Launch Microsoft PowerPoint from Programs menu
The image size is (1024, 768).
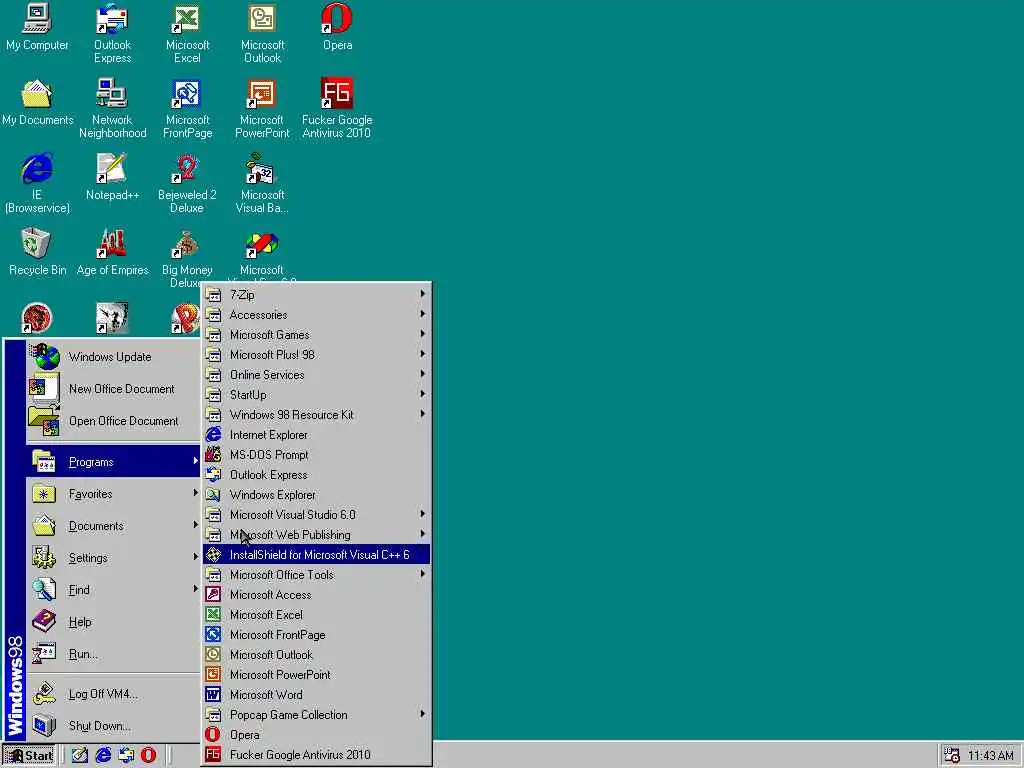[x=316, y=675]
